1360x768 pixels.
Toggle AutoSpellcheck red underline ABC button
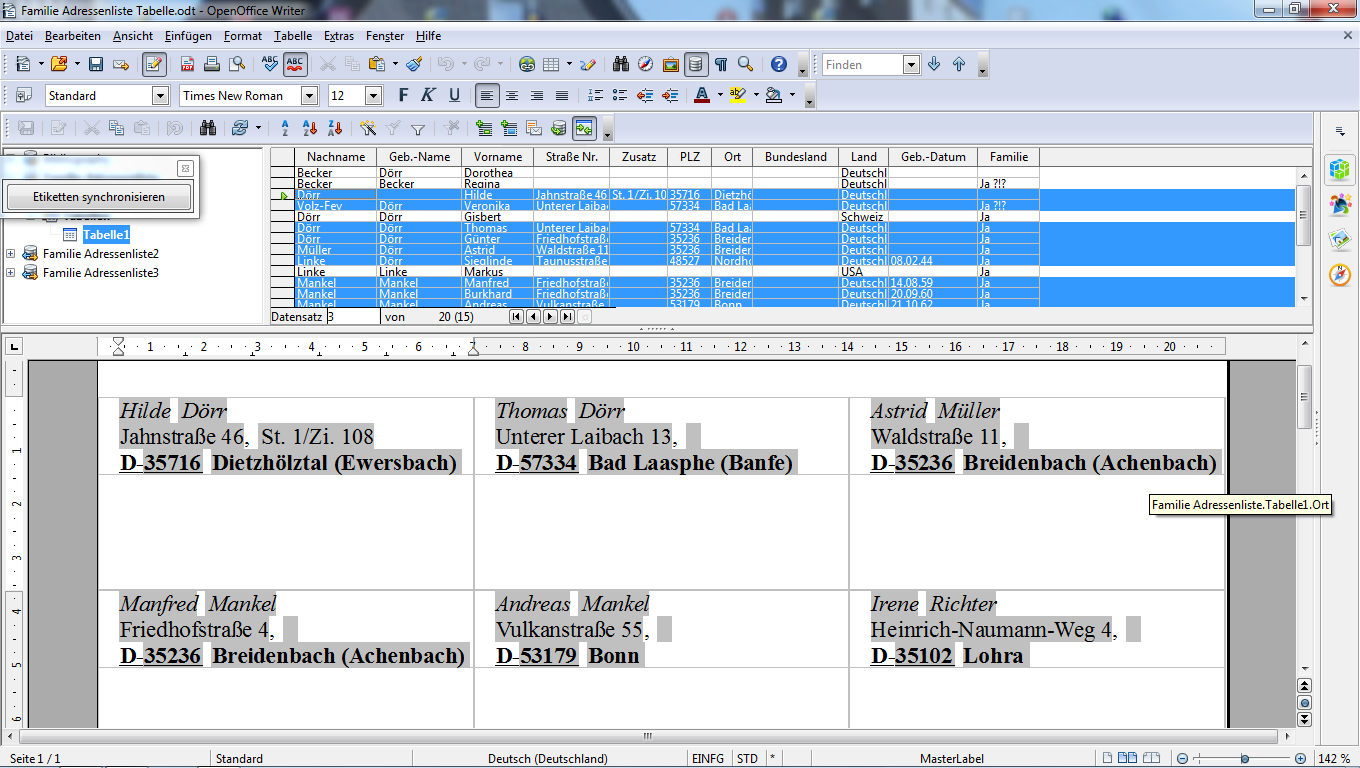point(295,64)
